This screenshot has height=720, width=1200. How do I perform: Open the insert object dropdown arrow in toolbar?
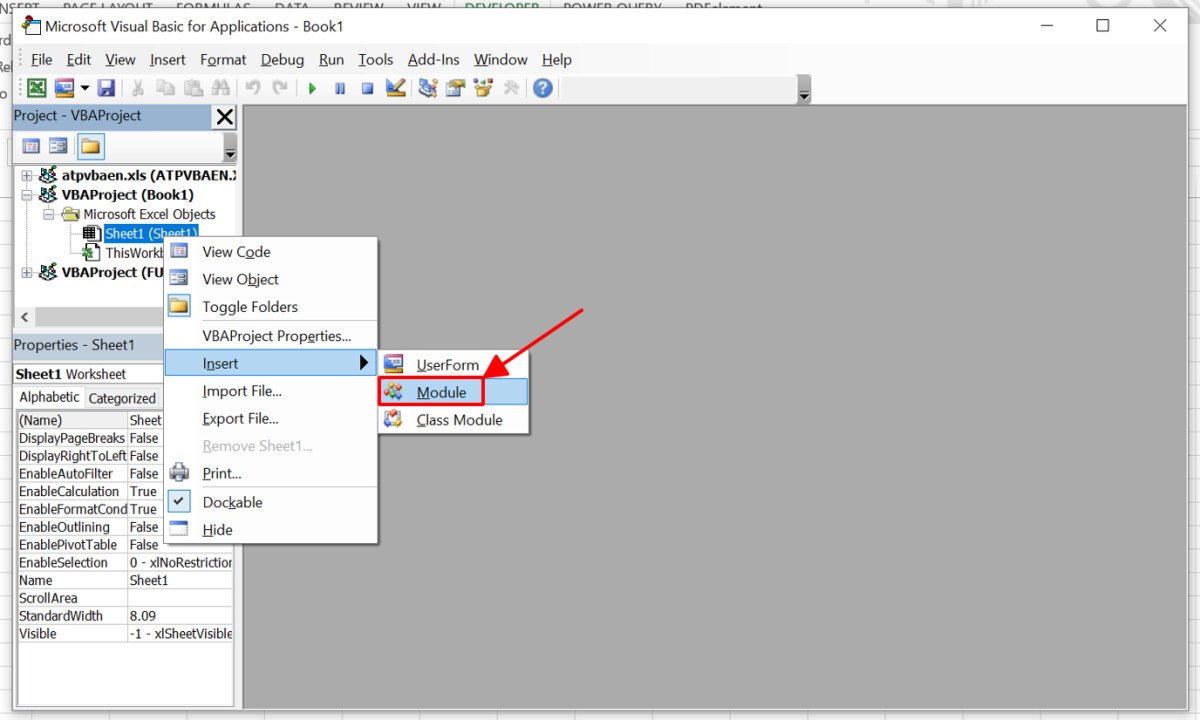click(85, 88)
